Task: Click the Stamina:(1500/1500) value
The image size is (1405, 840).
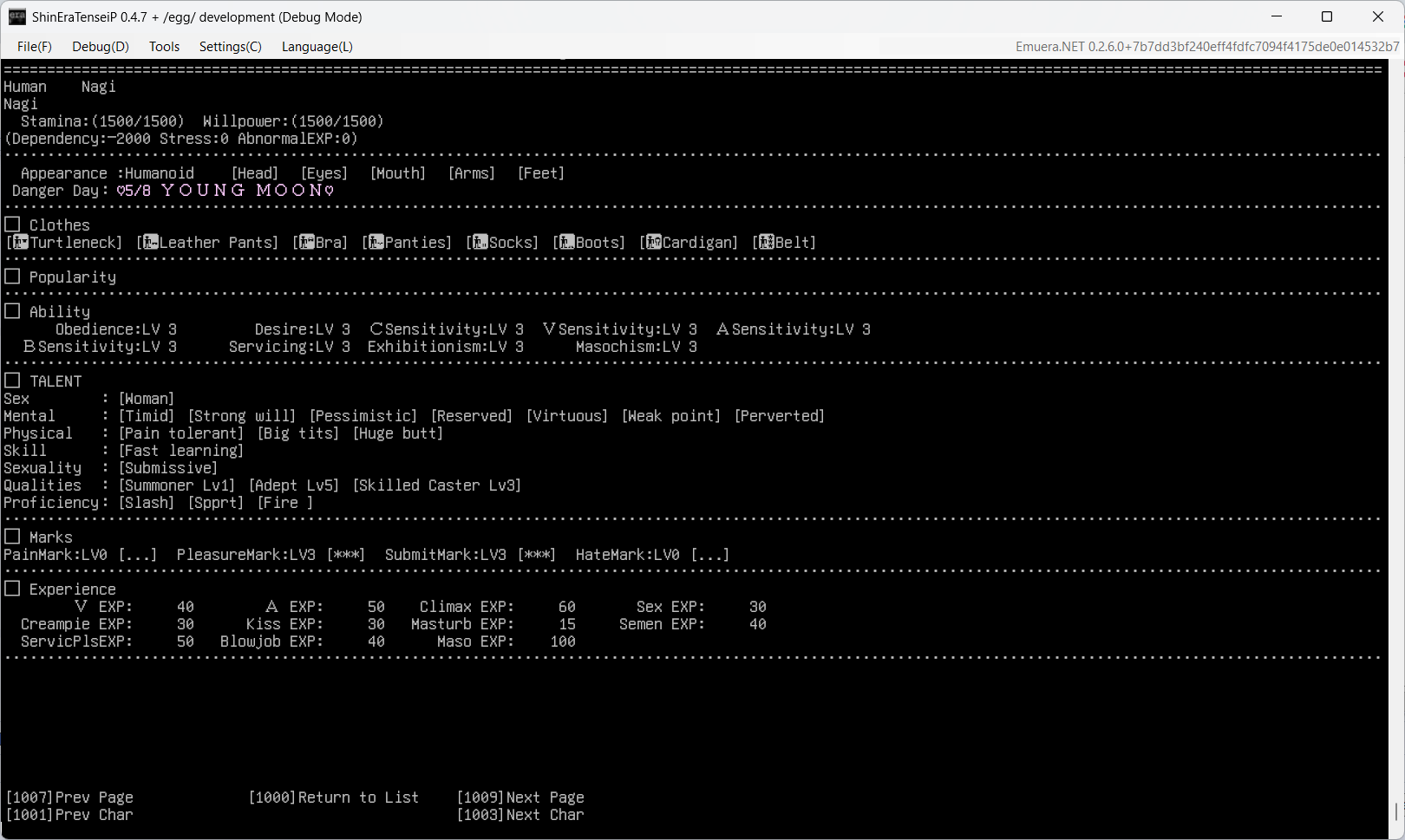Action: click(x=103, y=121)
